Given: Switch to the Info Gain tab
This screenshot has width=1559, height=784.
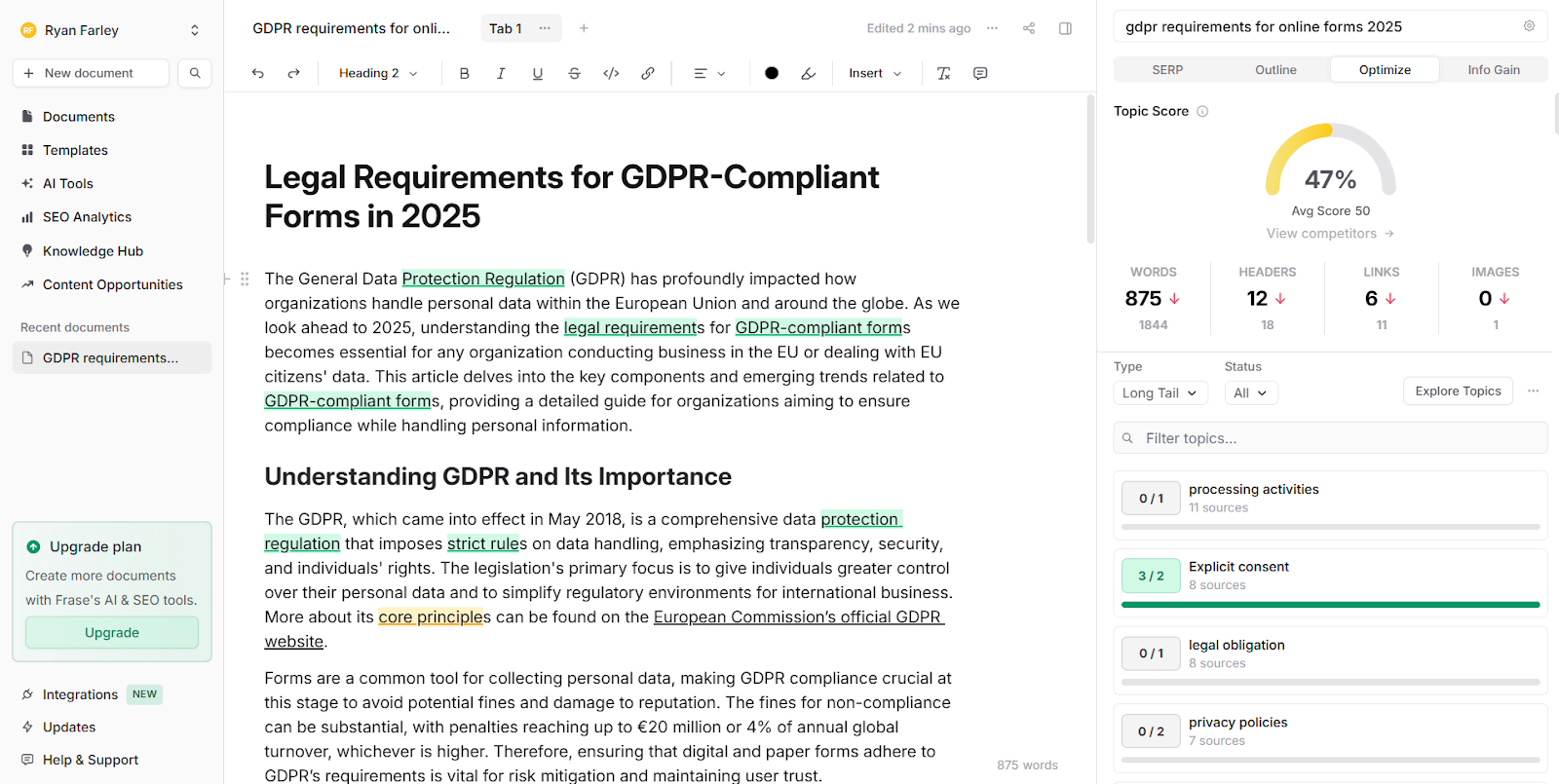Looking at the screenshot, I should click(x=1494, y=70).
